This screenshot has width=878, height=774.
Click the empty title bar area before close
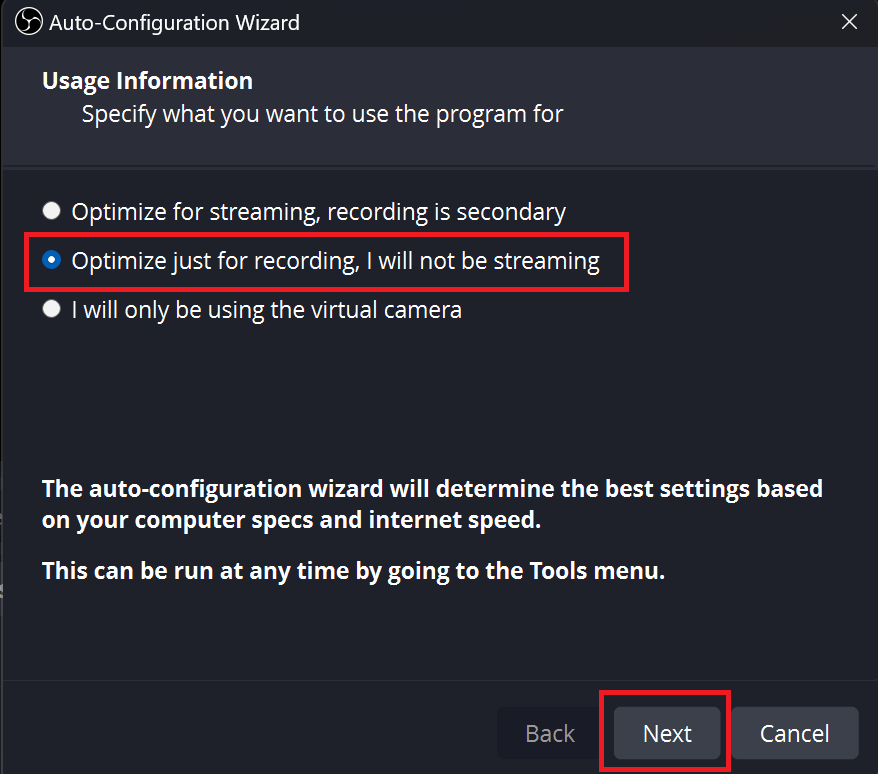pyautogui.click(x=560, y=22)
